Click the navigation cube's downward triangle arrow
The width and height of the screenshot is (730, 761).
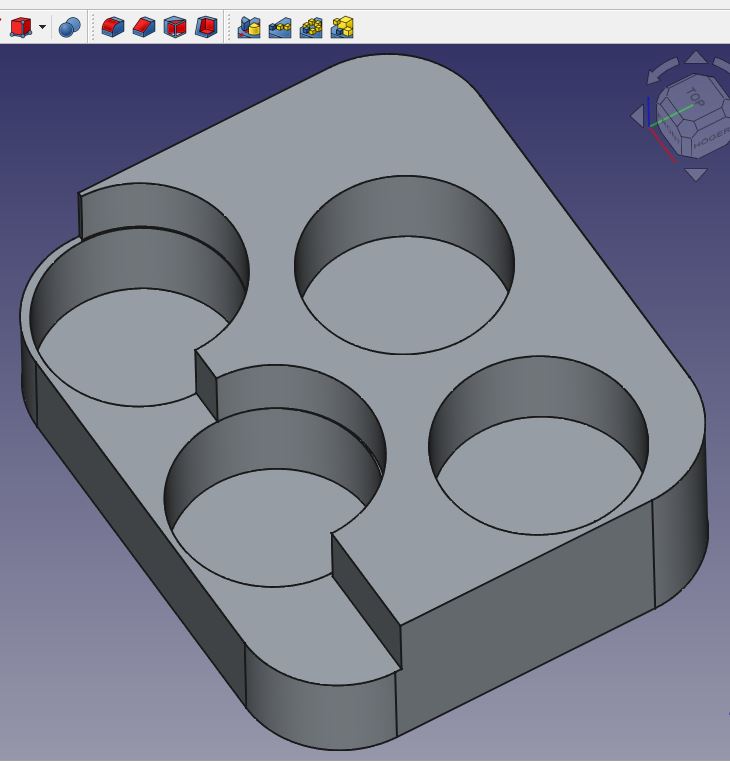(697, 175)
